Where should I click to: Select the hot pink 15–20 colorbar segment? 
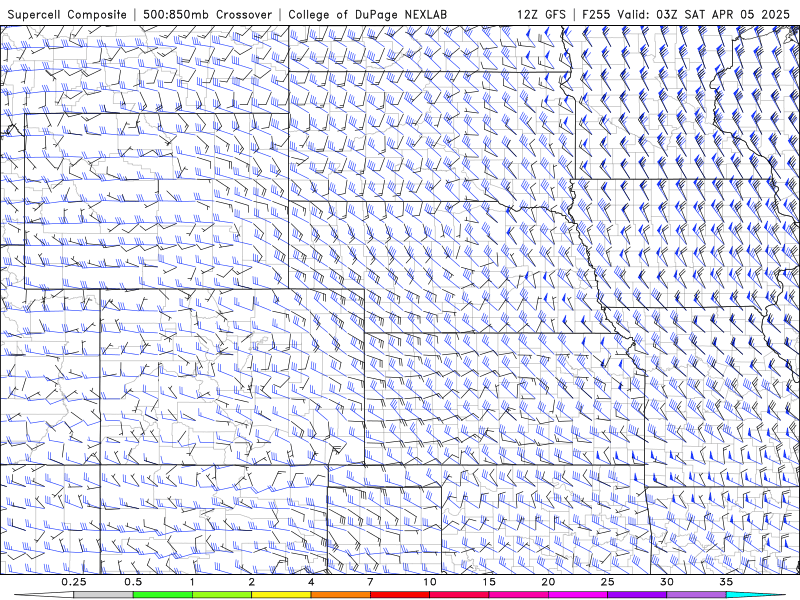[x=518, y=595]
